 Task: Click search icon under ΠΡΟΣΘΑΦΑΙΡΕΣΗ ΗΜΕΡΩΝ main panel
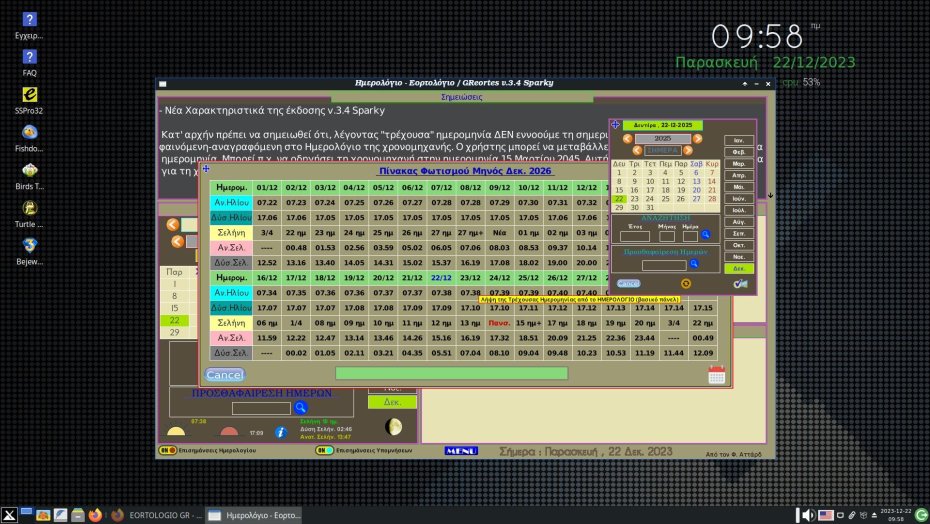(301, 408)
